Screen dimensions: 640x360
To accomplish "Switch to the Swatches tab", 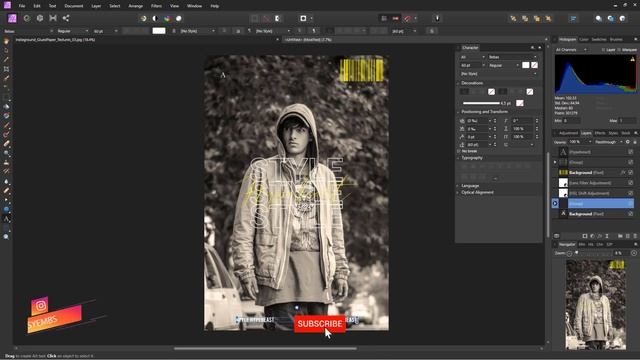I will (599, 40).
